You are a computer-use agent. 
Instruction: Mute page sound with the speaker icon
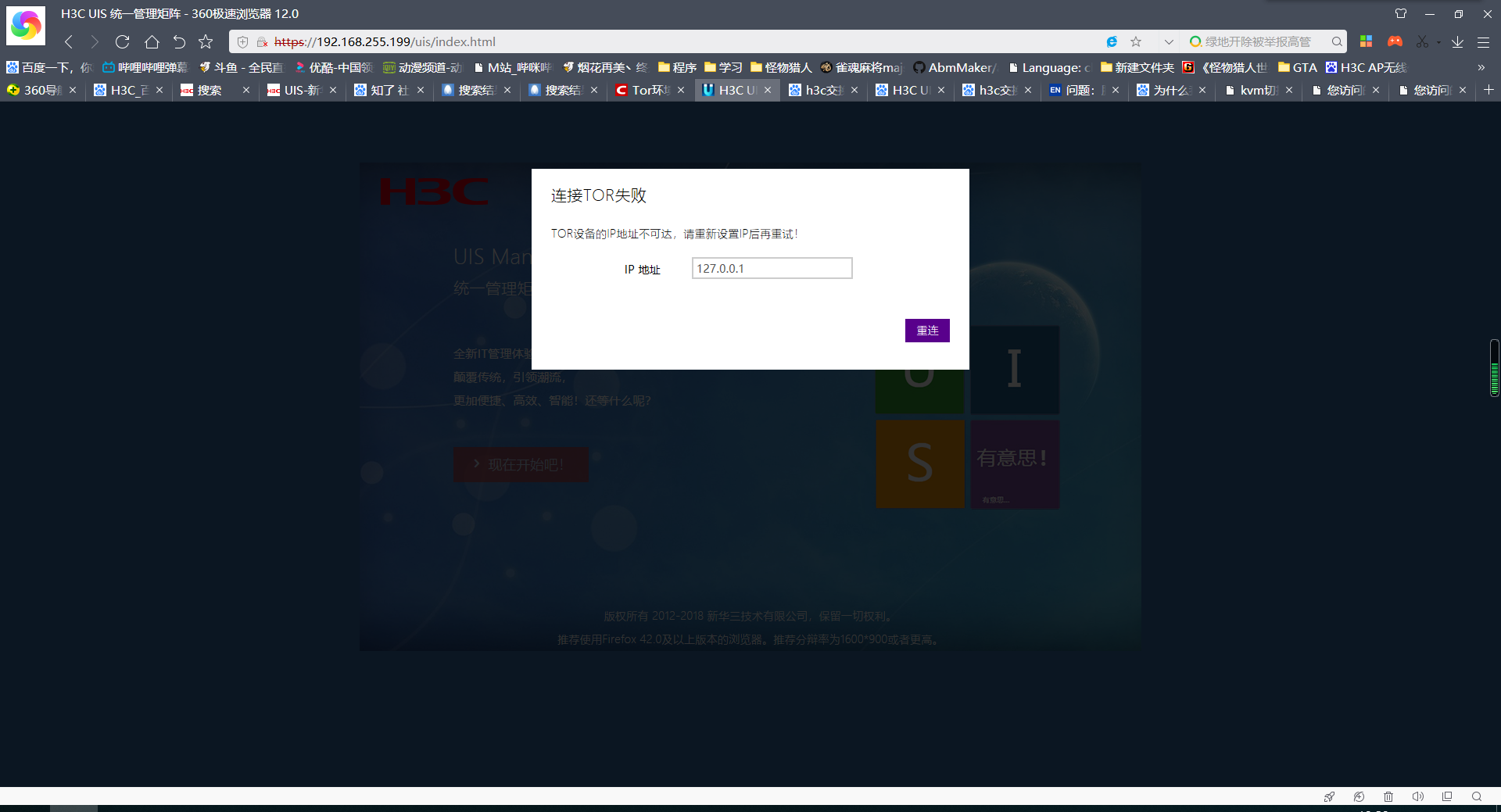click(1418, 796)
